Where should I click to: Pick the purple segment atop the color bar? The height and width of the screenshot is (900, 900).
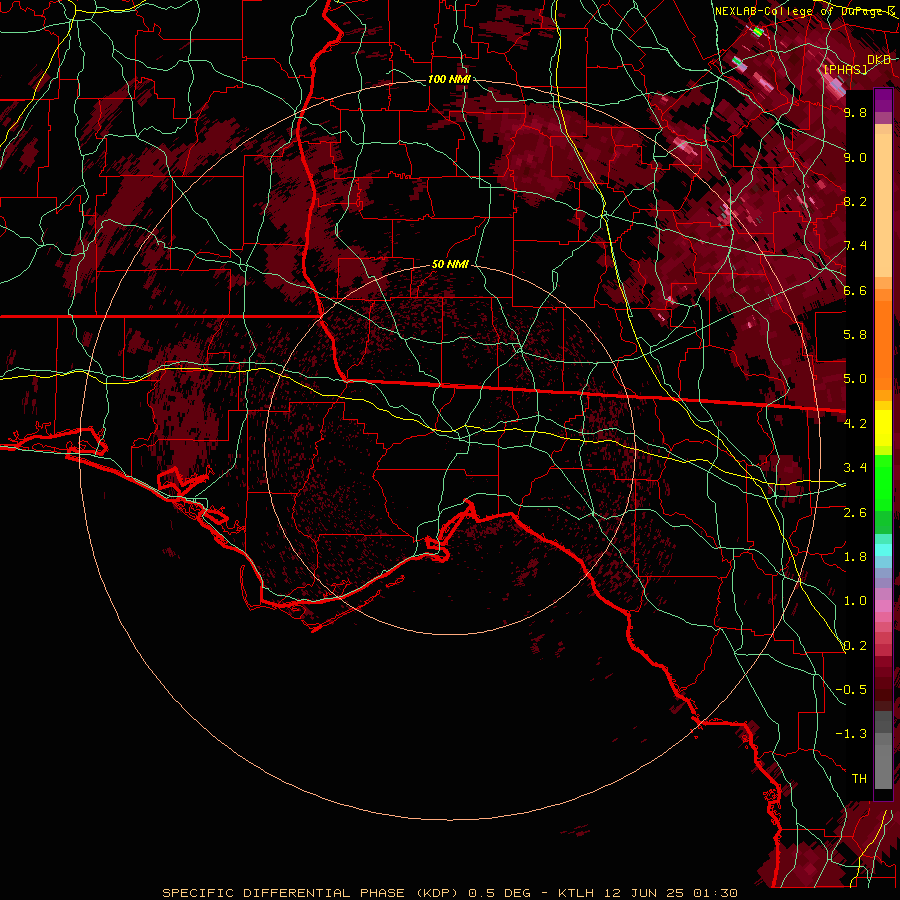point(883,100)
